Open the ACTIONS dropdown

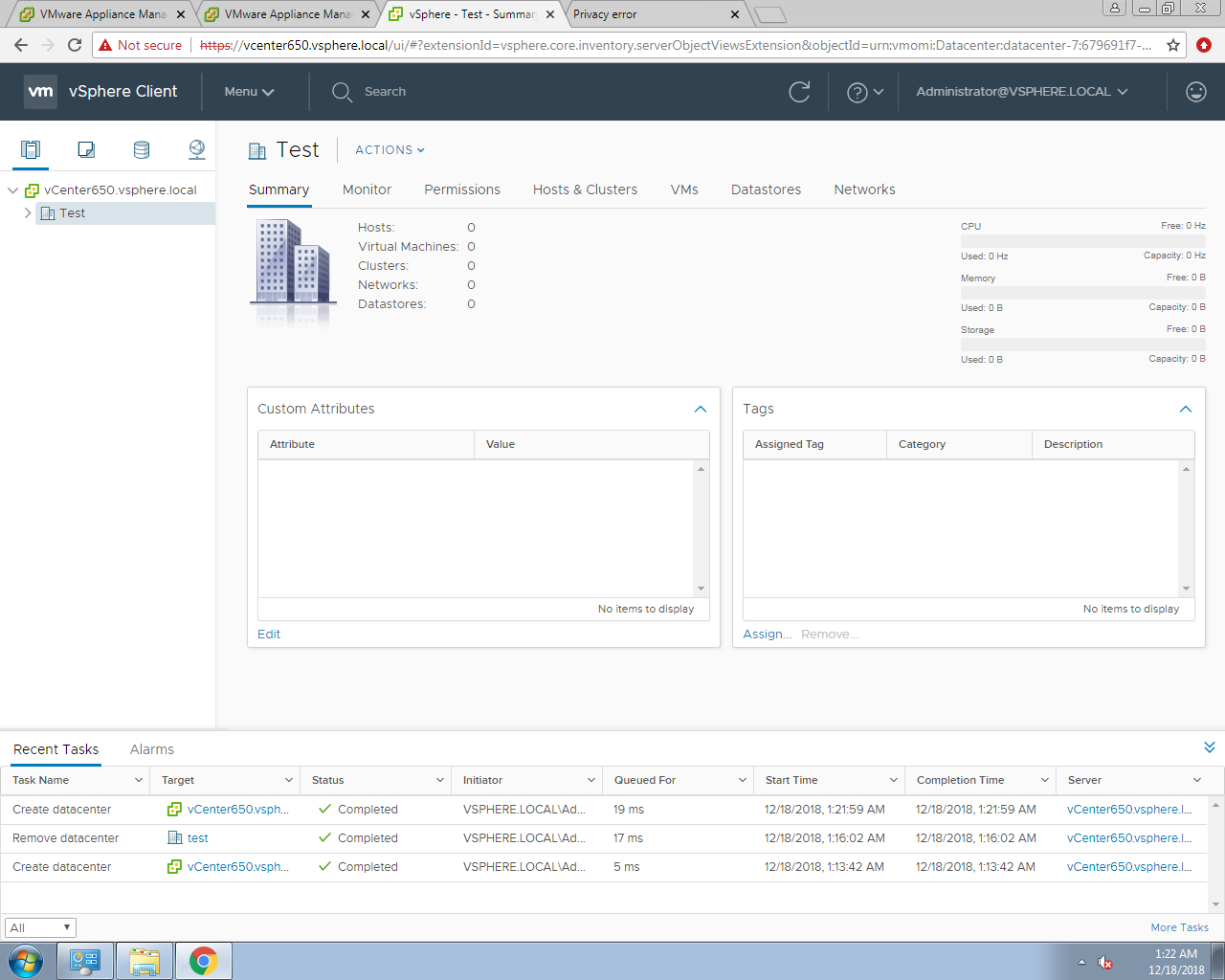(390, 150)
